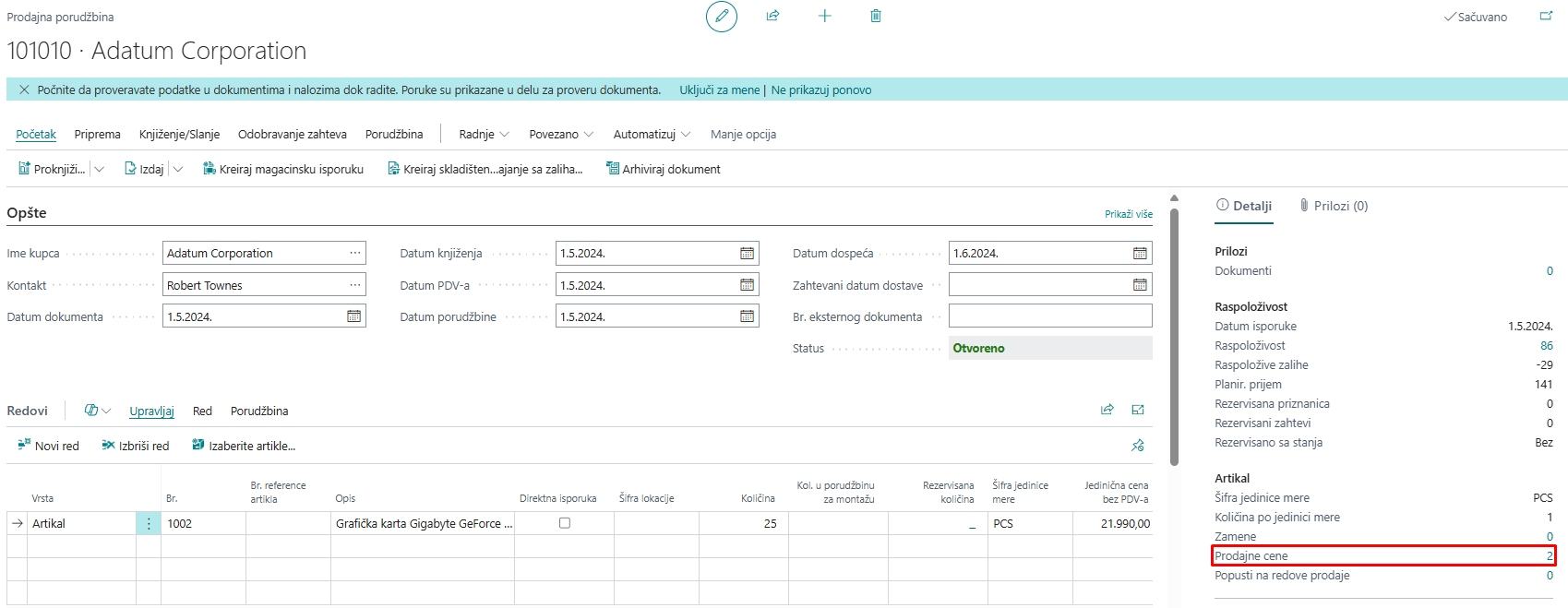This screenshot has height=608, width=1568.
Task: Open calendar for Datum knjiženja
Action: (x=747, y=254)
